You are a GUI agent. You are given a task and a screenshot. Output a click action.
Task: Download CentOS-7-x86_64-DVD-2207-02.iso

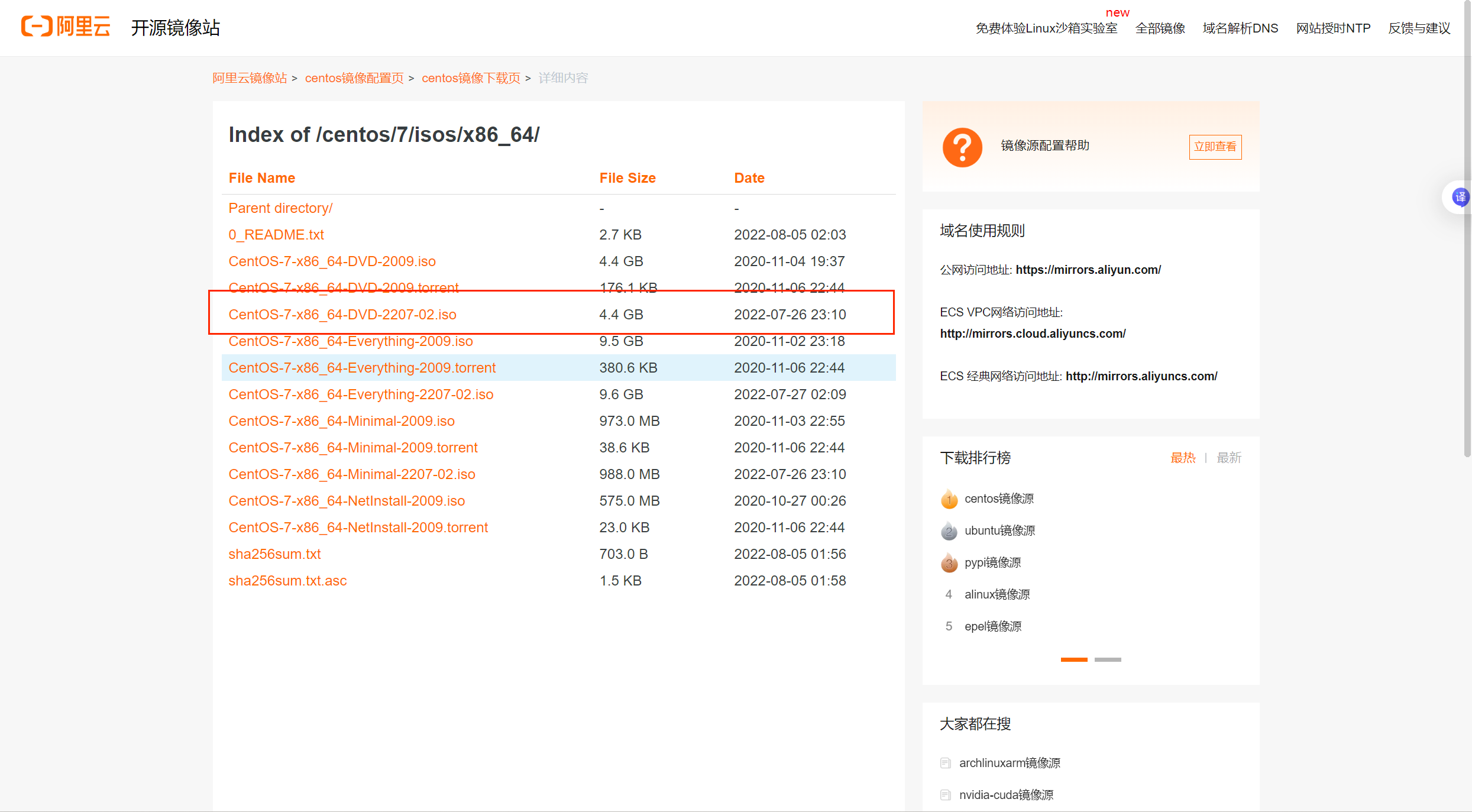tap(342, 315)
